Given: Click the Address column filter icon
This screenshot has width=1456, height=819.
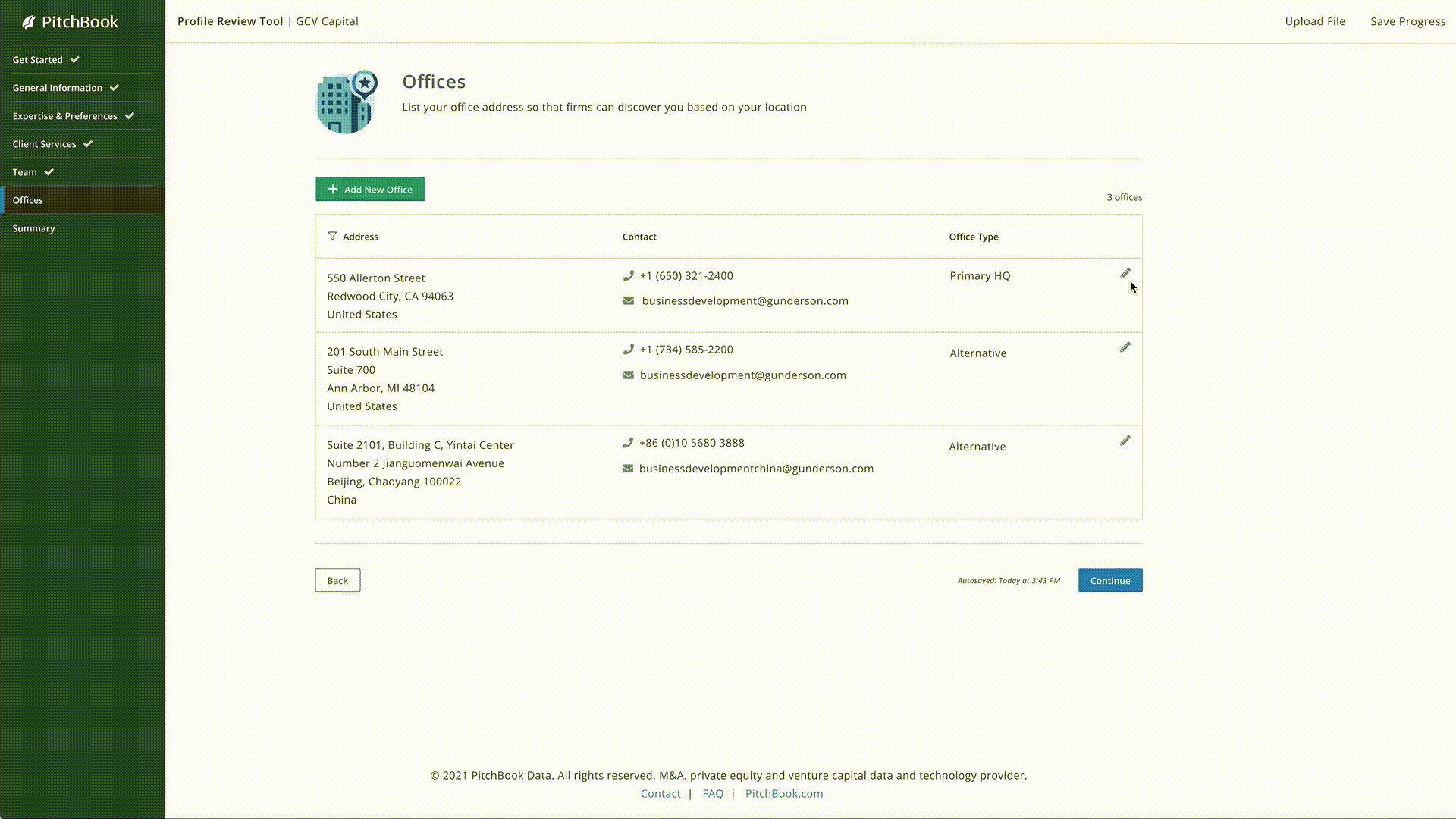Looking at the screenshot, I should coord(332,237).
